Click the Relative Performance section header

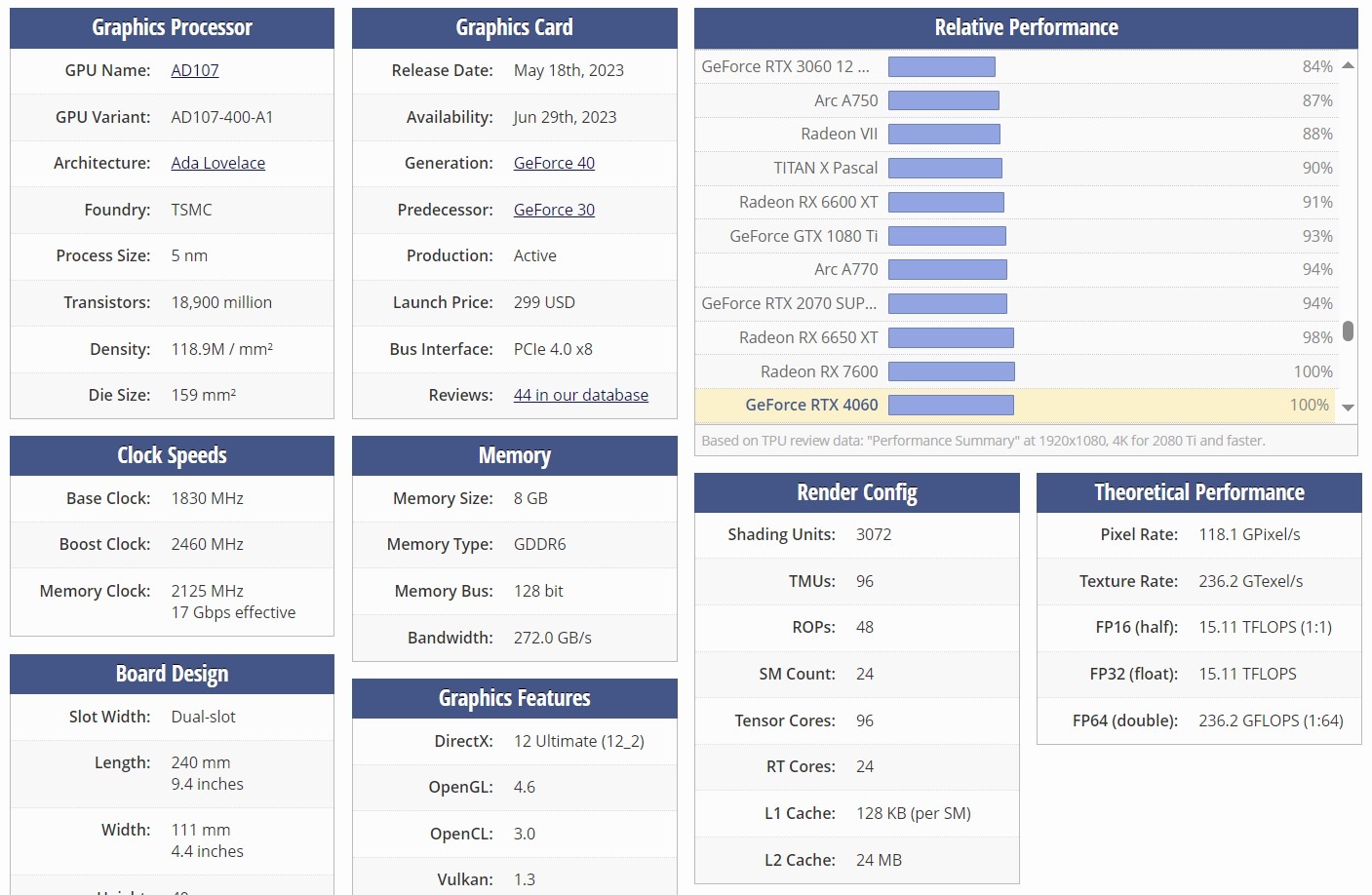point(1026,28)
